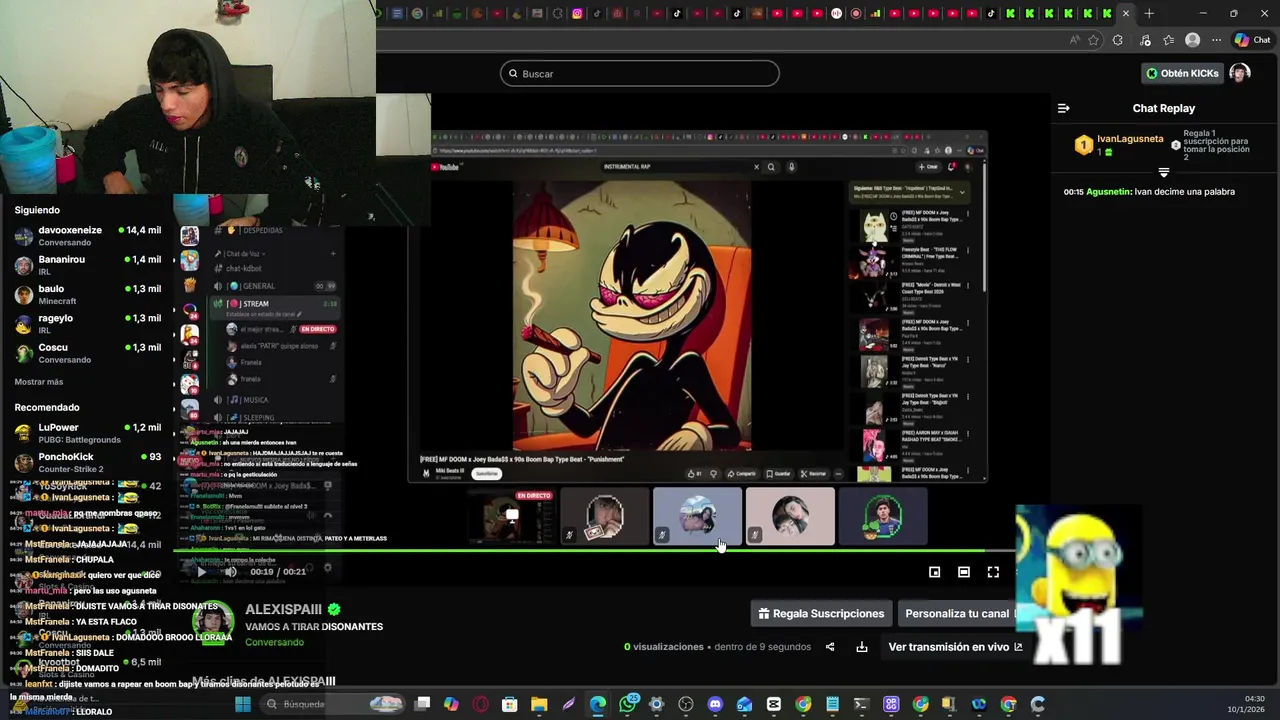Open baulo Minecraft channel in sidebar
This screenshot has height=720, width=1280.
point(88,294)
